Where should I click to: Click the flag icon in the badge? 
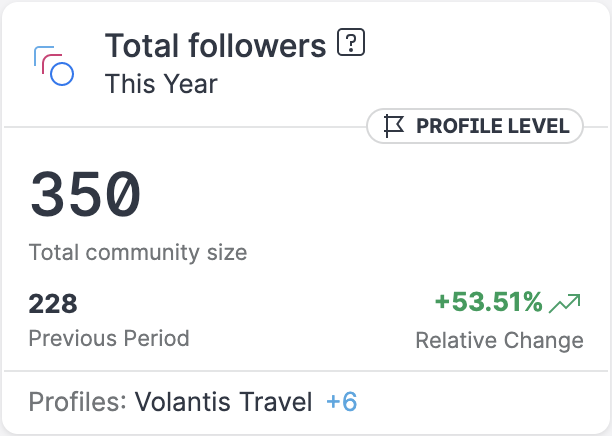point(394,126)
